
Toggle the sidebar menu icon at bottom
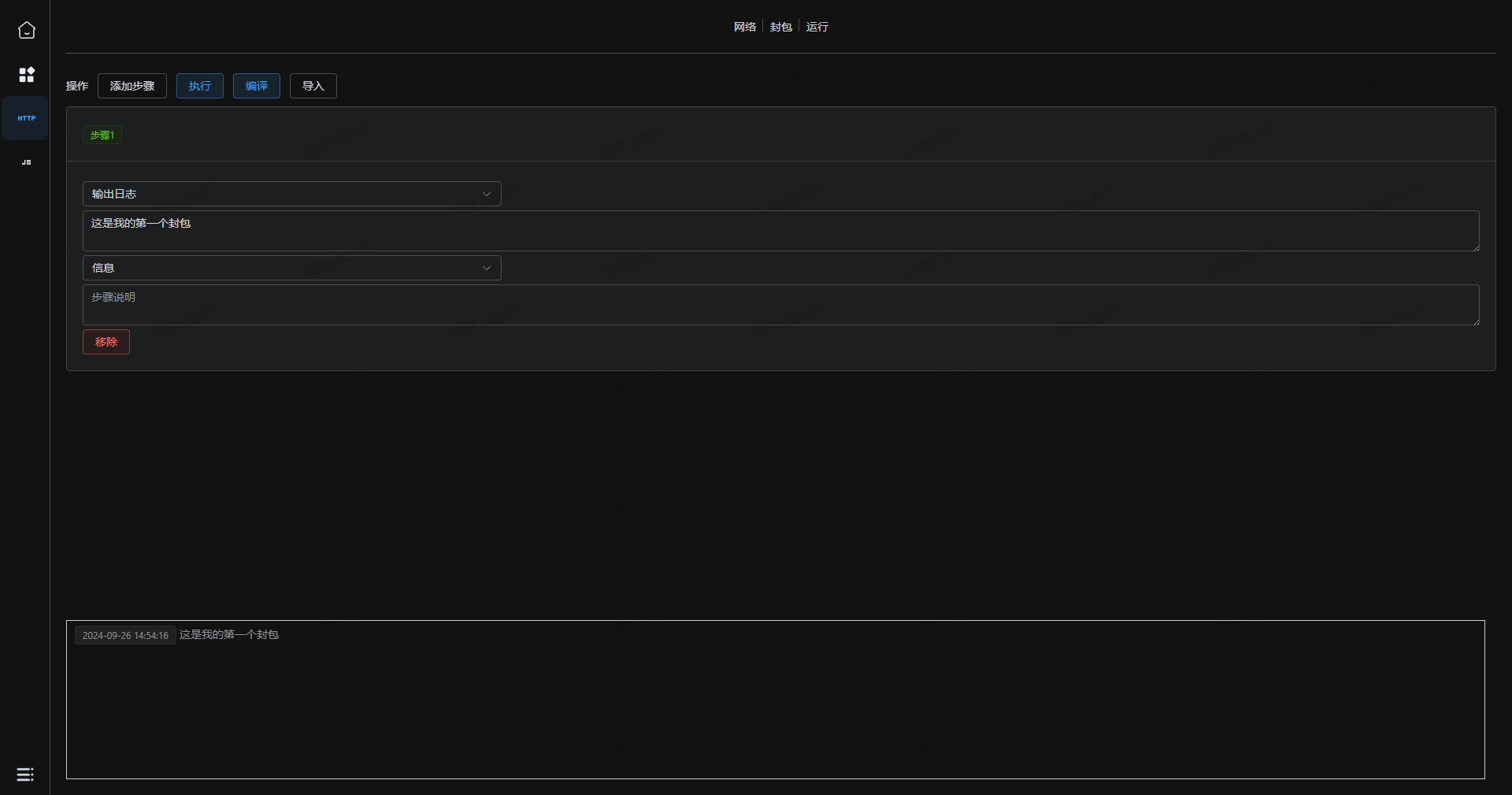[25, 775]
